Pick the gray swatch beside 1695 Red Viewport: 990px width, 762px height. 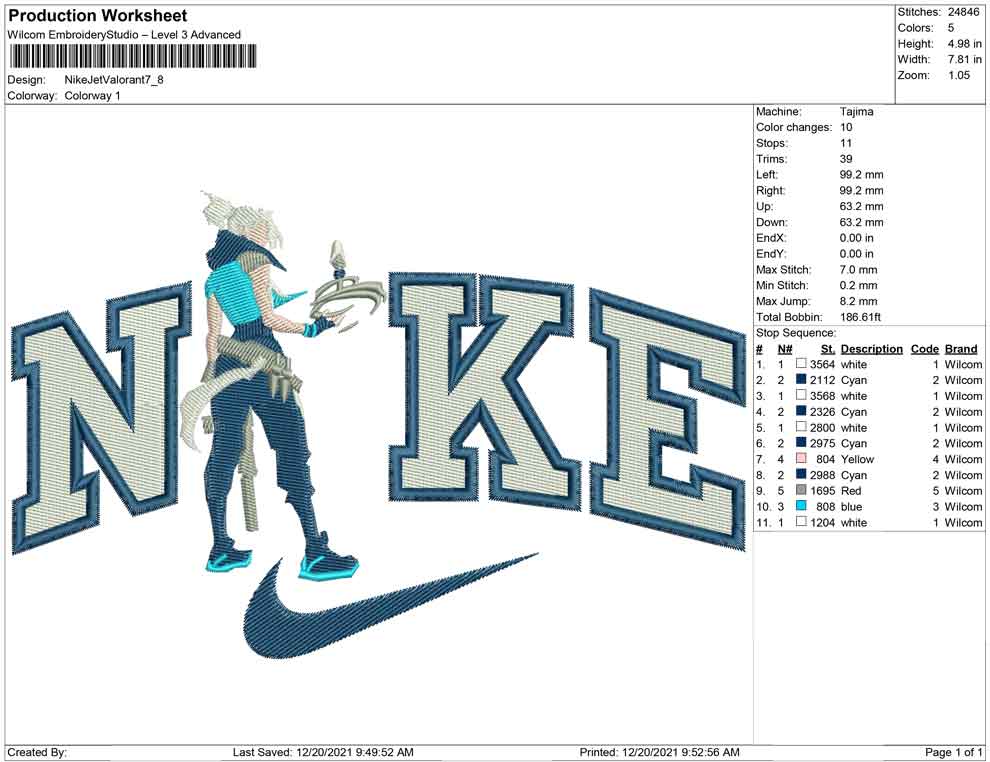(801, 490)
